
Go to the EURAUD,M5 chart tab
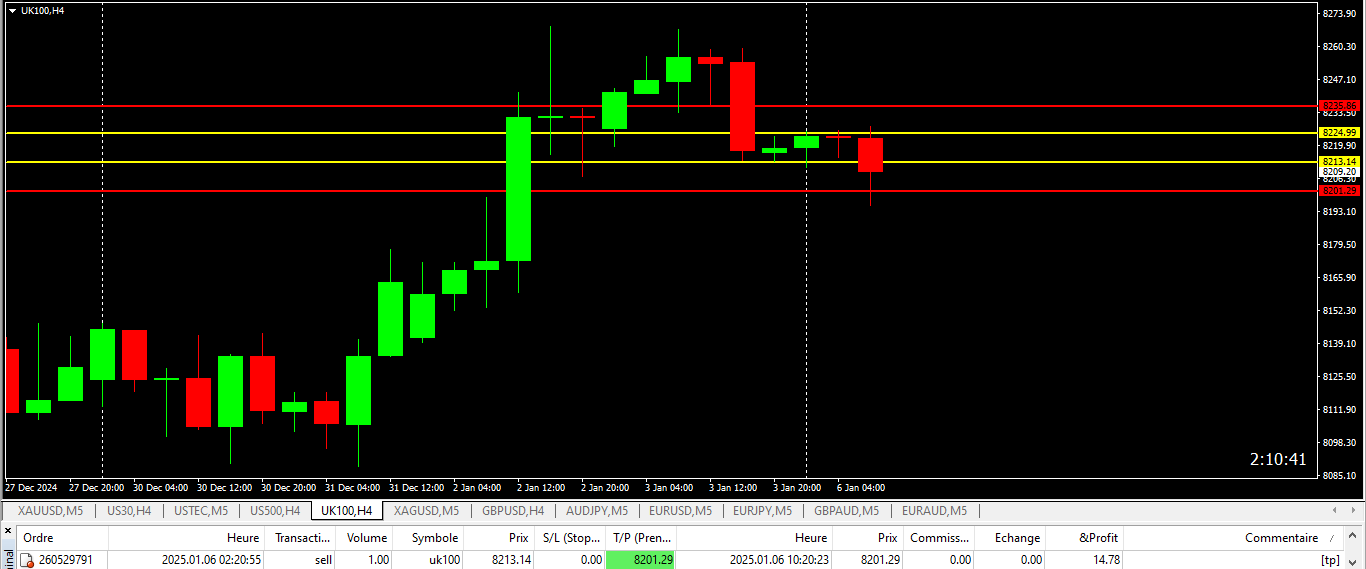pos(934,511)
